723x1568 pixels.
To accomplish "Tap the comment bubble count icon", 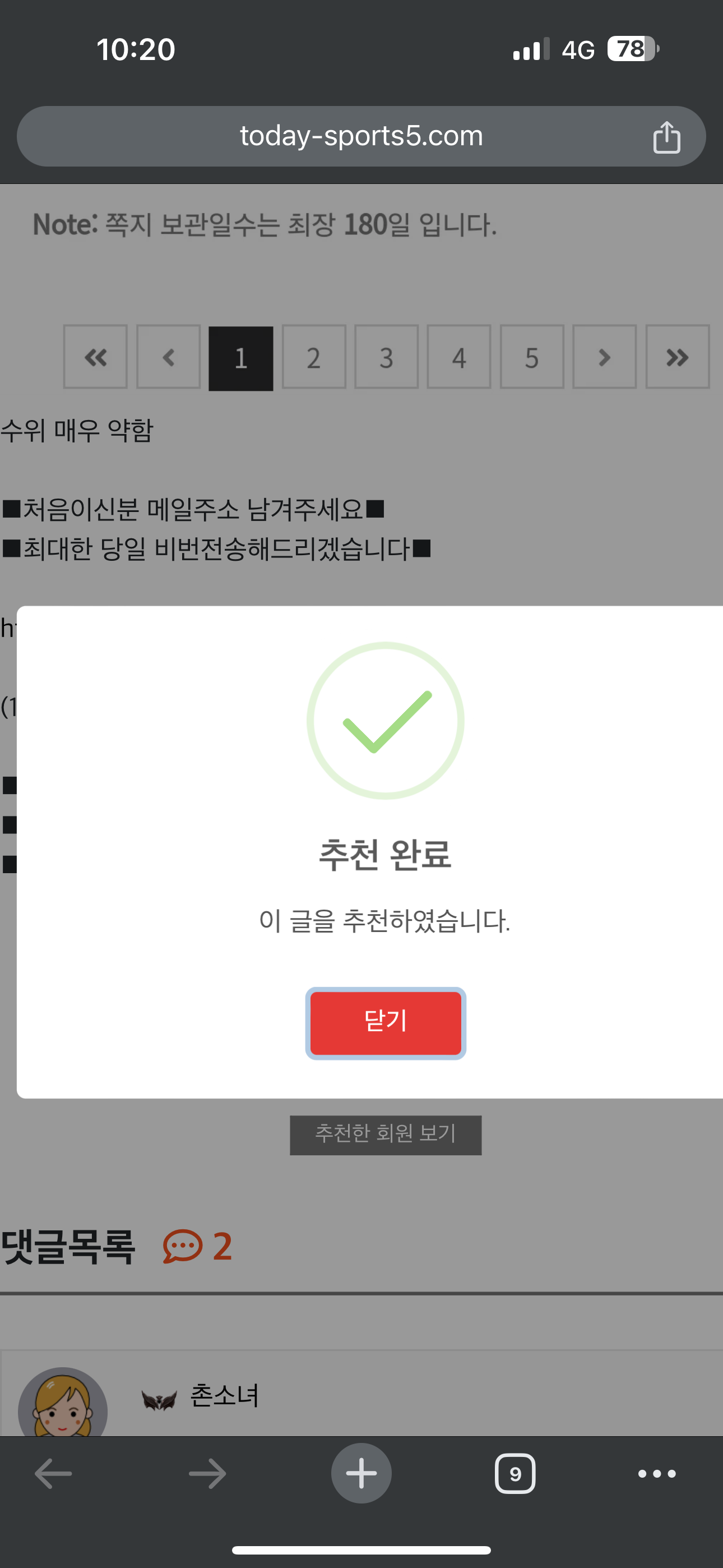I will [x=183, y=1246].
